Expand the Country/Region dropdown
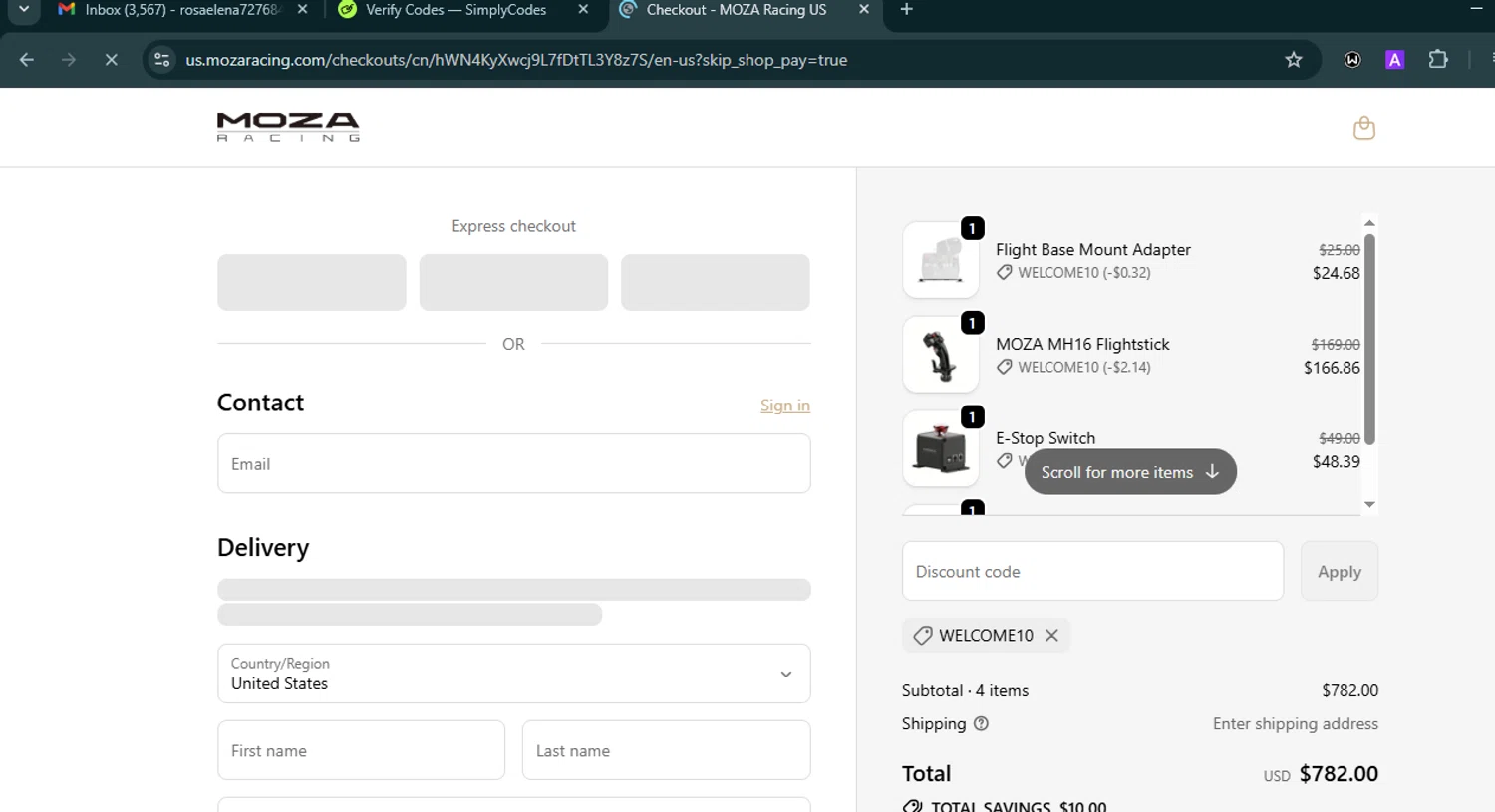The height and width of the screenshot is (812, 1495). point(513,674)
